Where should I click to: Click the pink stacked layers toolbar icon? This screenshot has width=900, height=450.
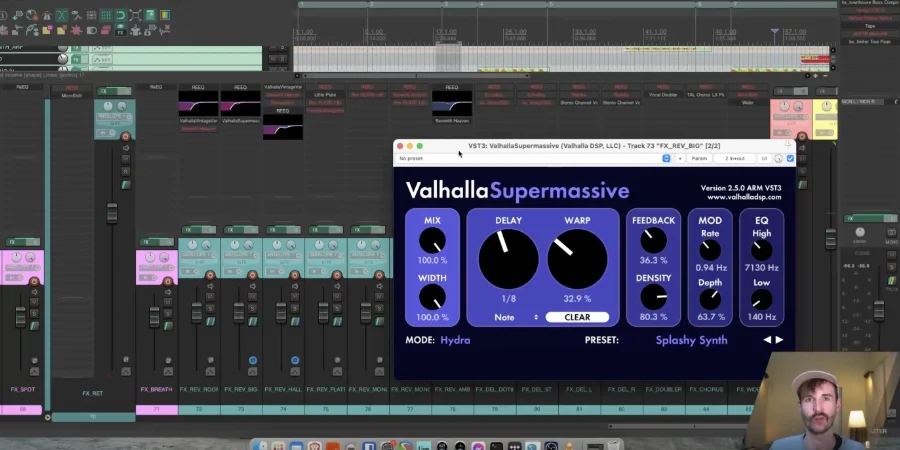pyautogui.click(x=106, y=29)
